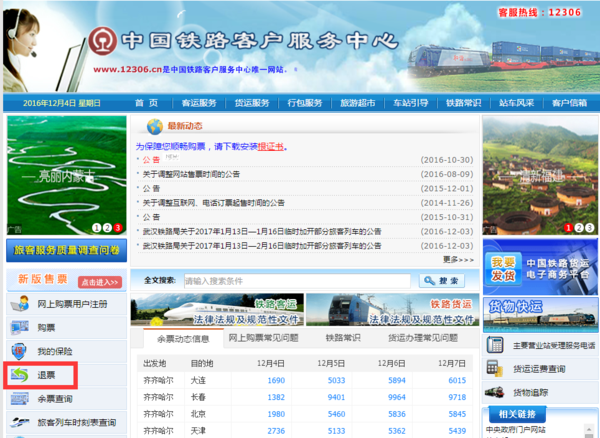Open the 铁路货运 法律法规 banner
This screenshot has width=600, height=438.
[x=393, y=310]
